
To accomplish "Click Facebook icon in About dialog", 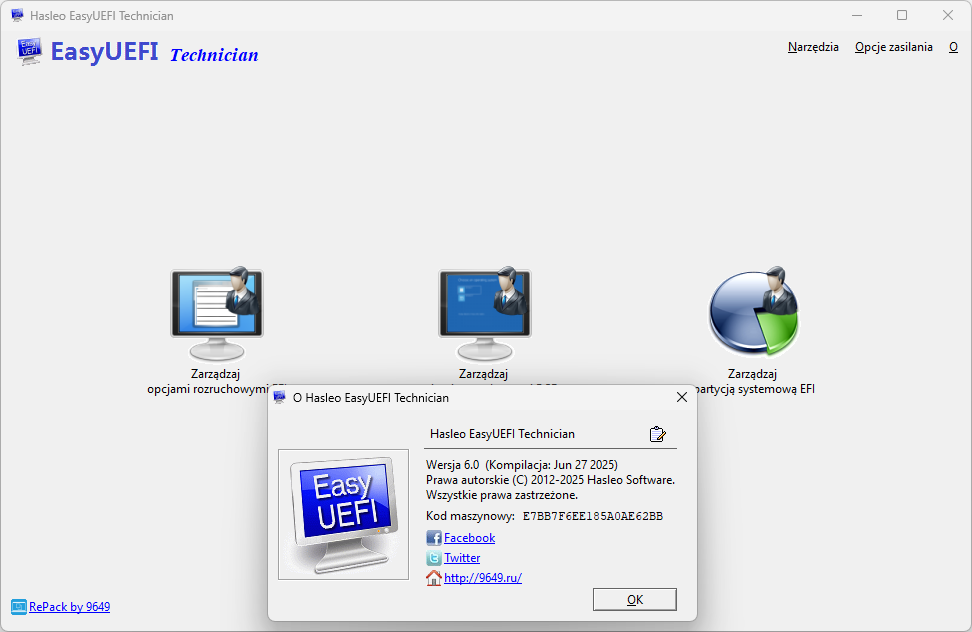I will point(434,538).
